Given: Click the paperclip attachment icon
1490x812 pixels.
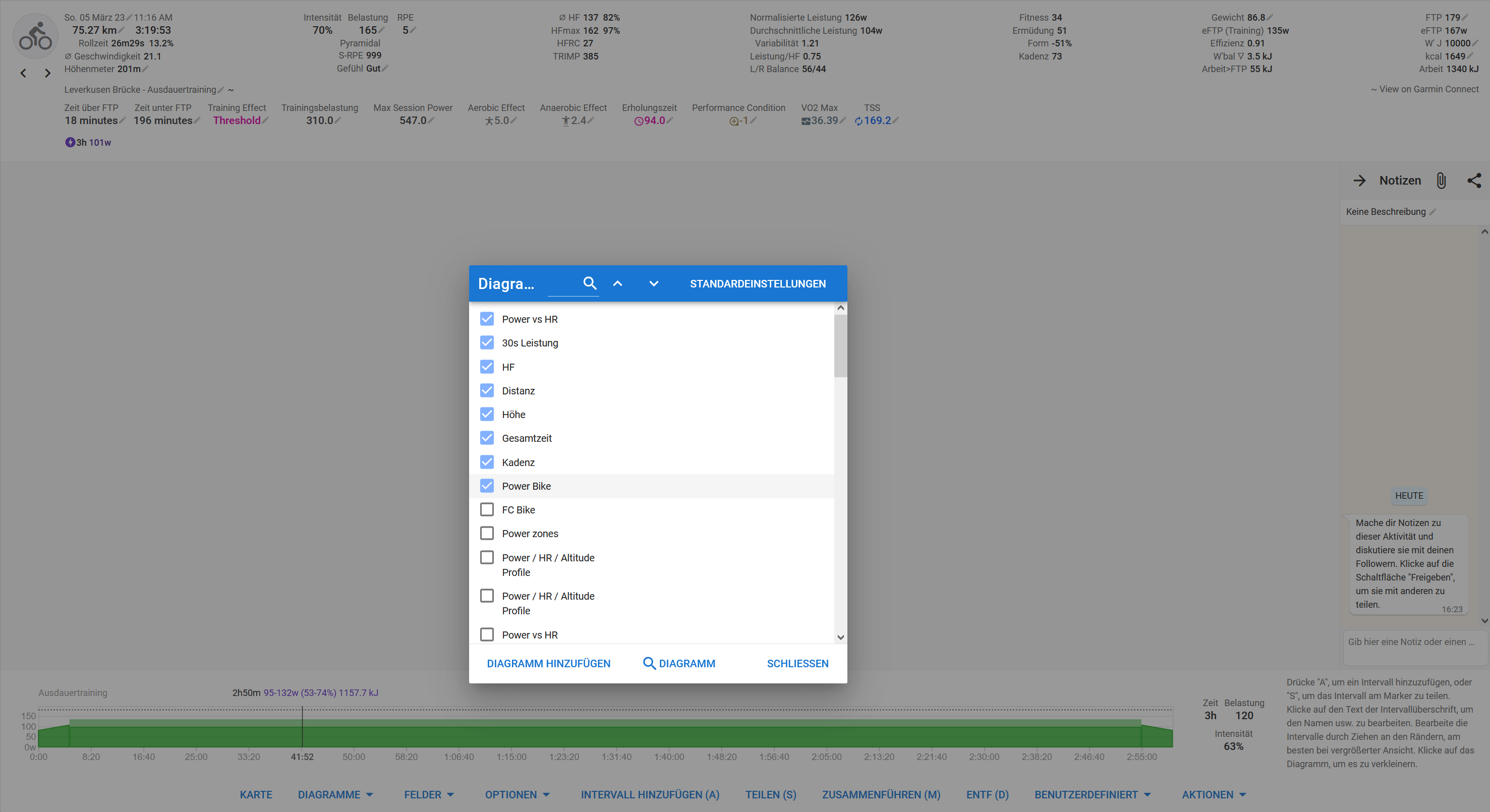Looking at the screenshot, I should pos(1441,181).
